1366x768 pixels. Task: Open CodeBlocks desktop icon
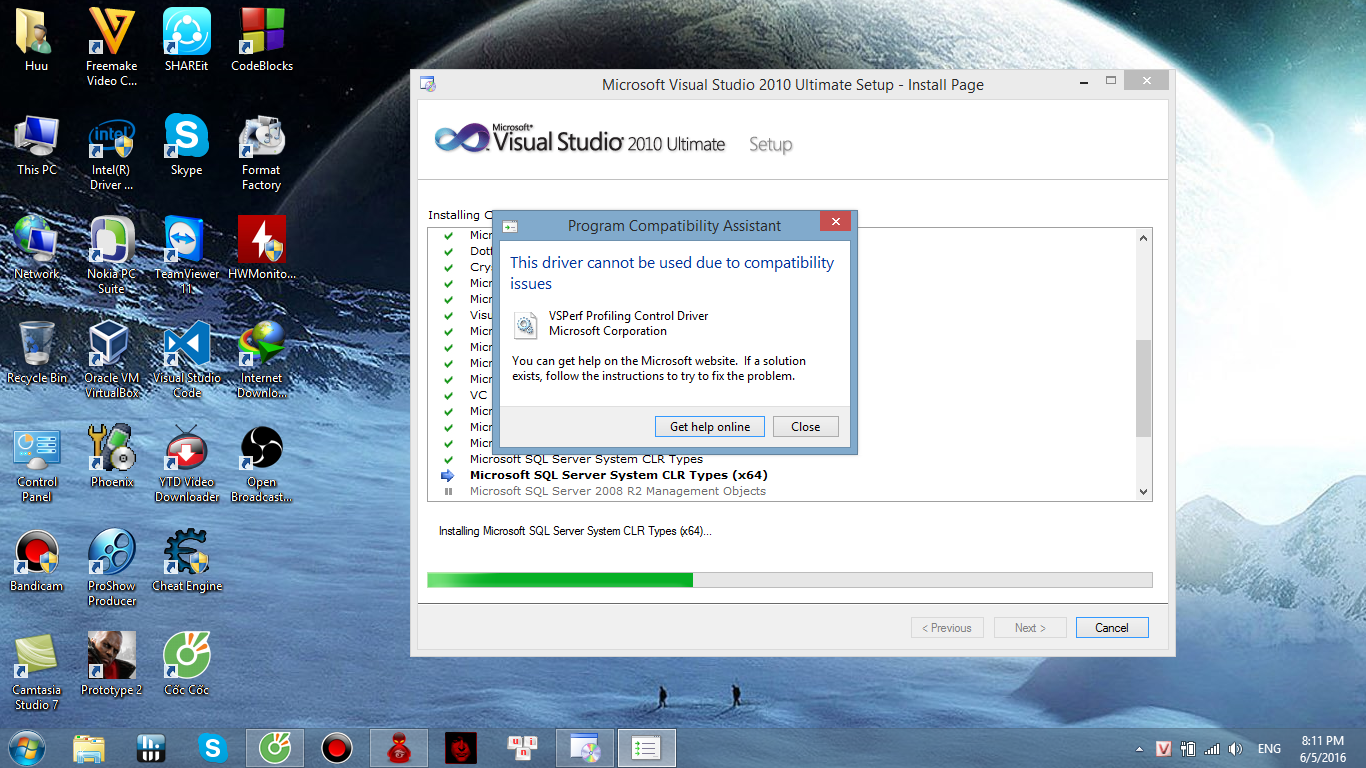(261, 40)
